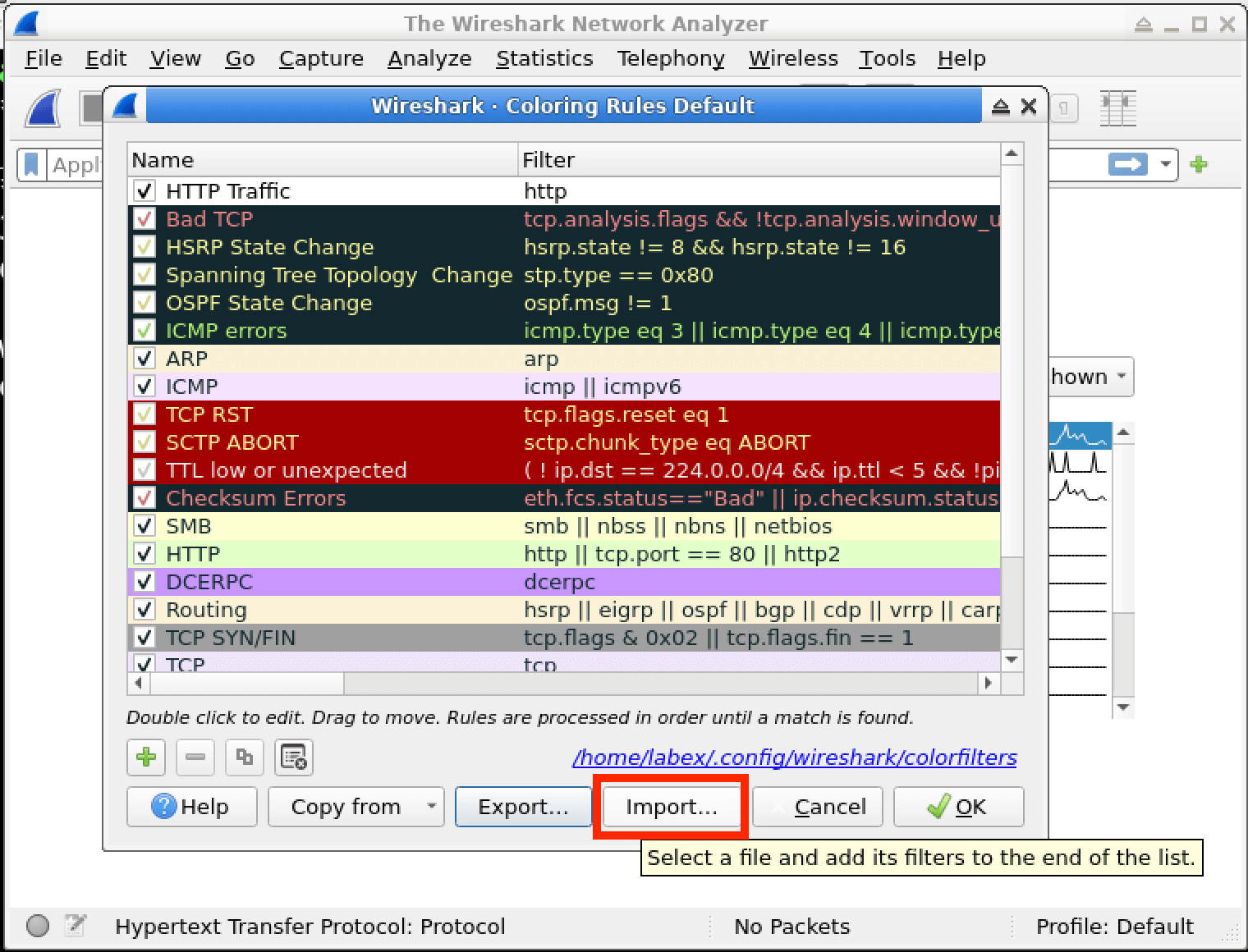Add filter button with green plus
Viewport: 1248px width, 952px height.
pyautogui.click(x=1199, y=164)
